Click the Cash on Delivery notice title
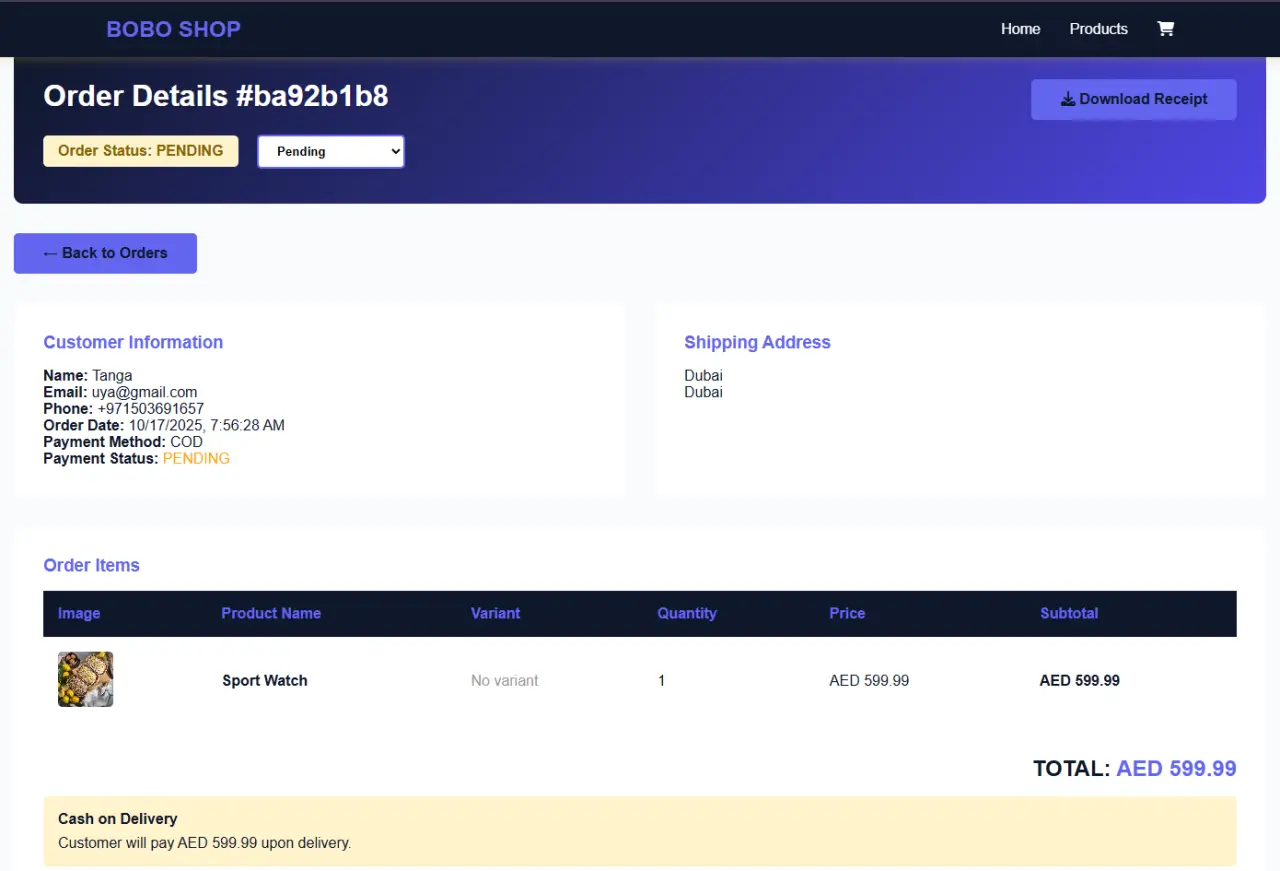Screen dimensions: 1280x871 [118, 819]
